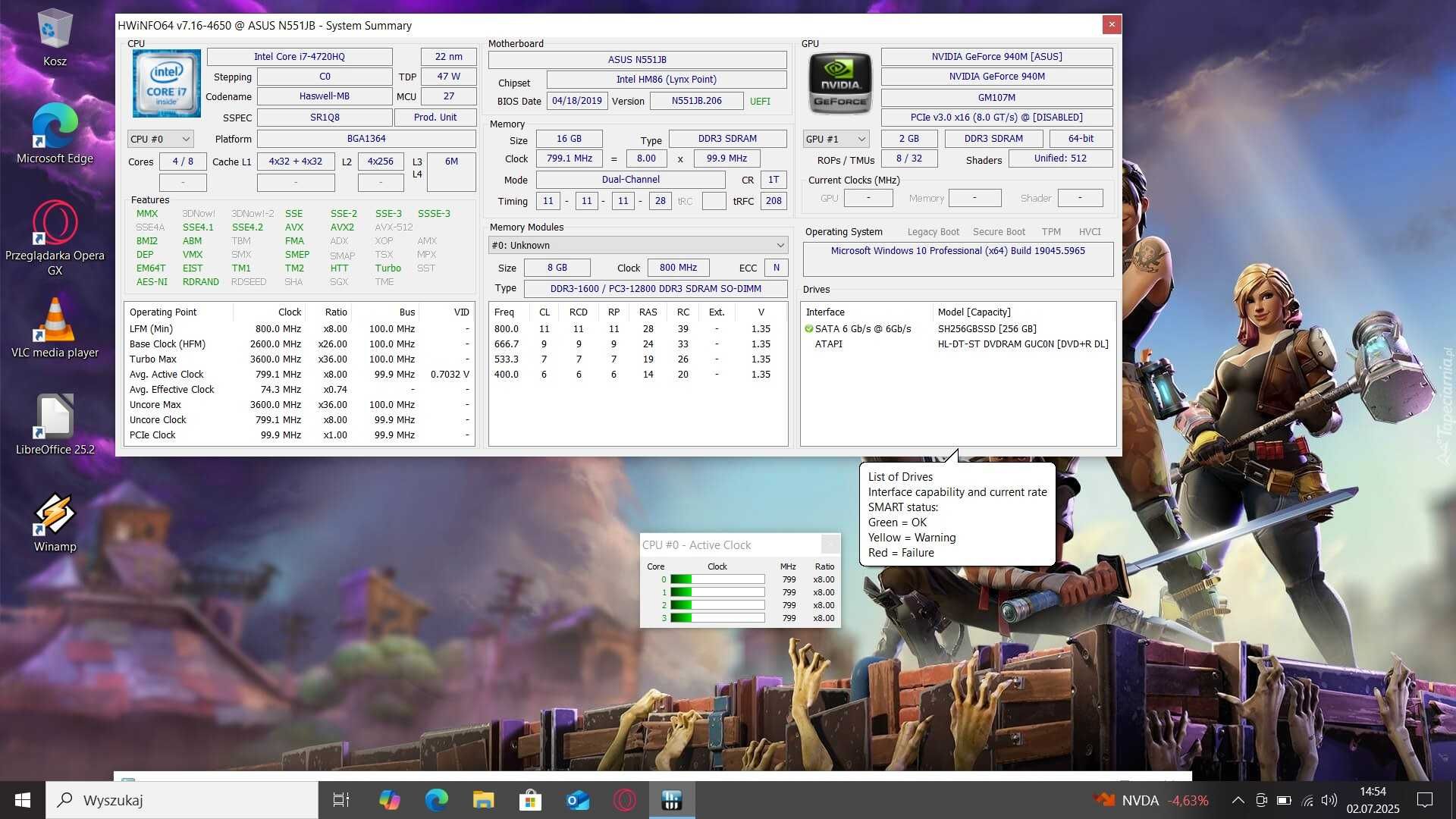Screen dimensions: 1456x819
Task: Click the Intel Core i7 logo
Action: 167,83
